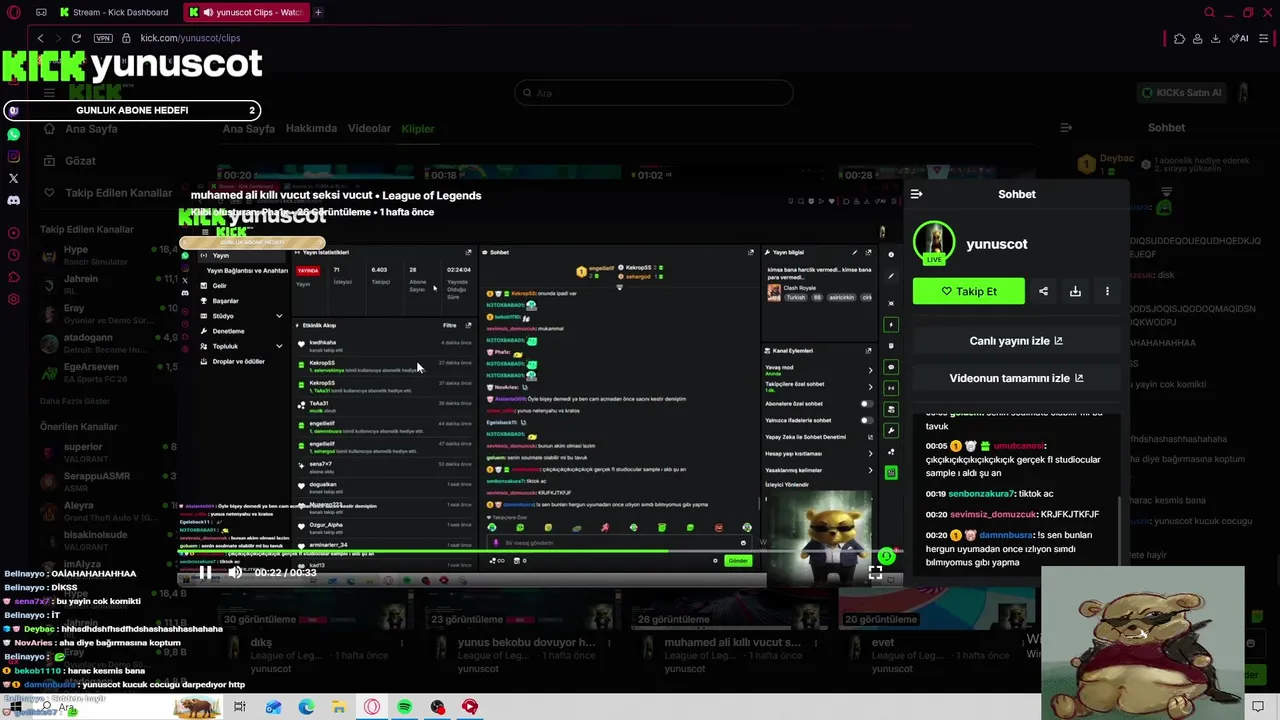Viewport: 1280px width, 720px height.
Task: Toggle the VPN badge in address bar
Action: click(x=103, y=38)
